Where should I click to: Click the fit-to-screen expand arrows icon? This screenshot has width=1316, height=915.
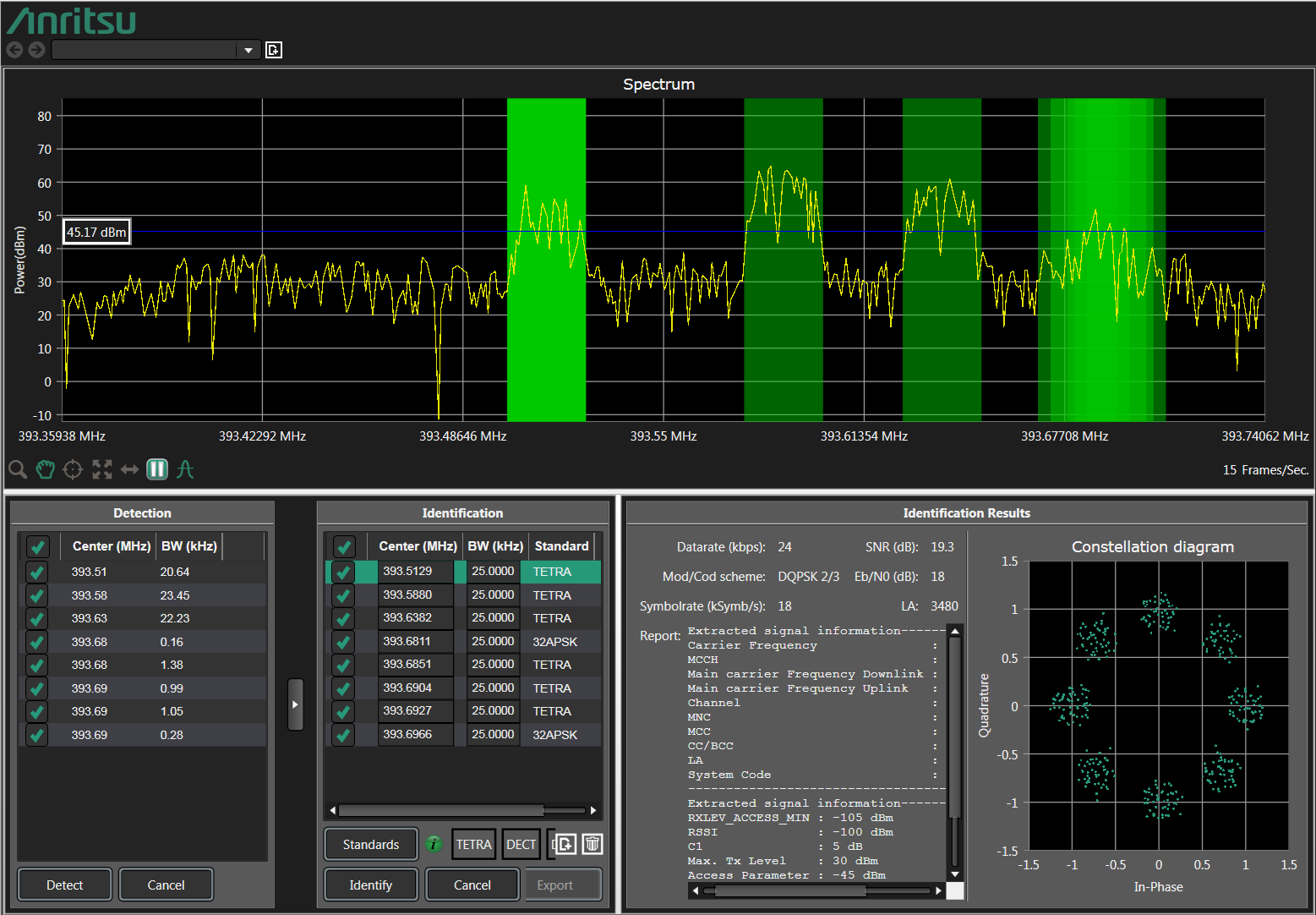101,469
